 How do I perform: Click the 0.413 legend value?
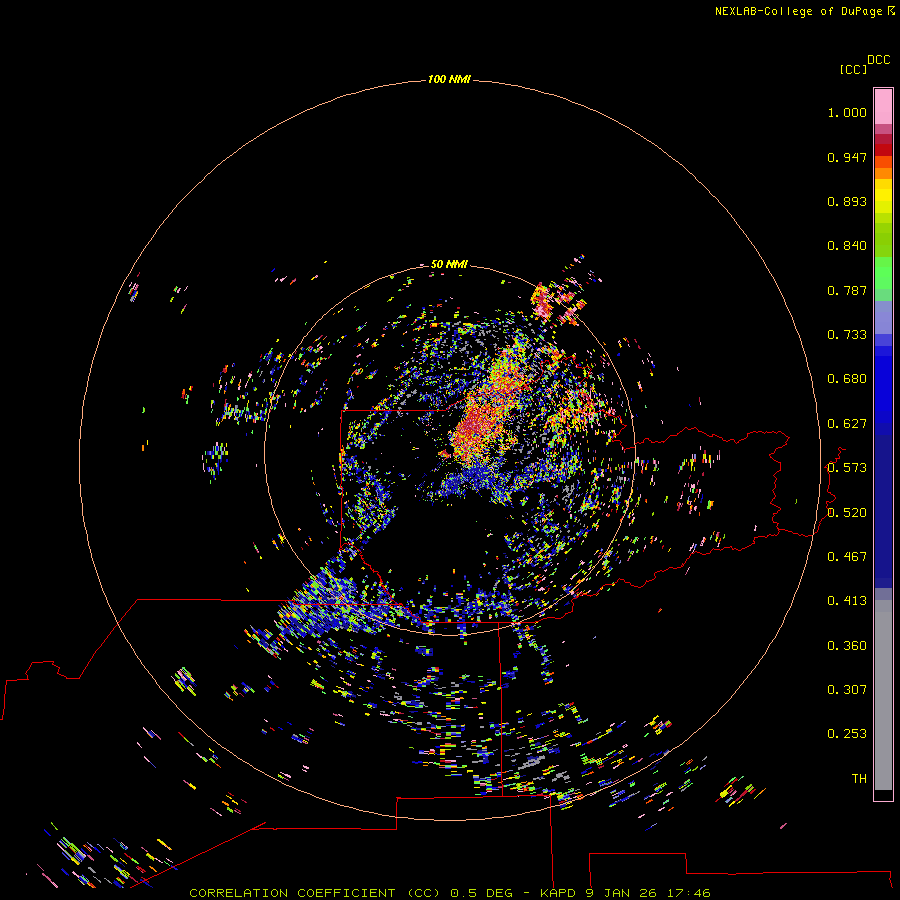click(x=847, y=601)
